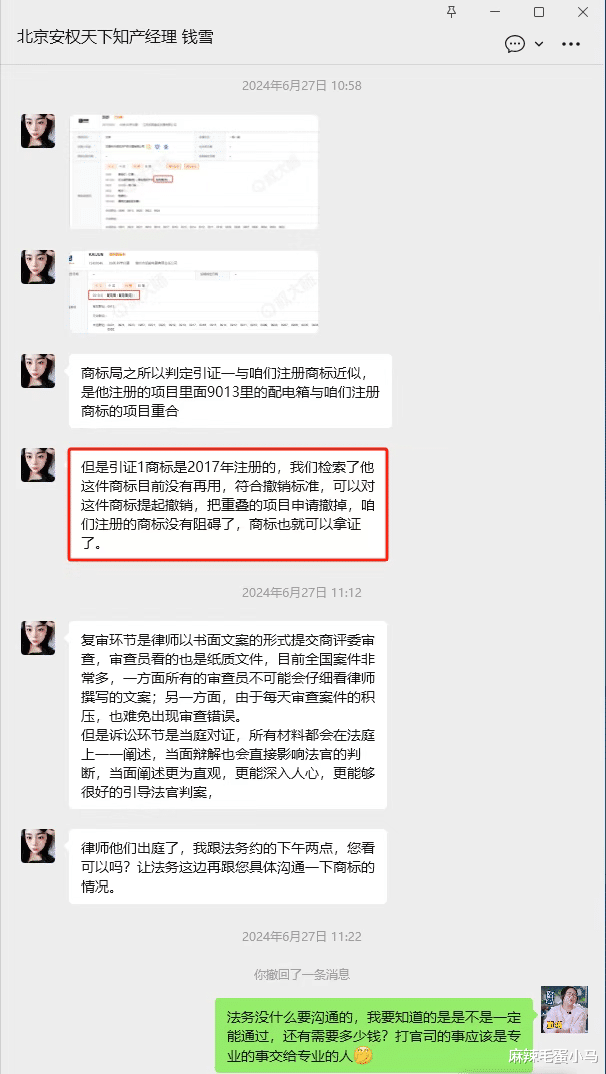This screenshot has width=606, height=1074.
Task: Click the 律师他们出庭了 message bubble
Action: [228, 866]
